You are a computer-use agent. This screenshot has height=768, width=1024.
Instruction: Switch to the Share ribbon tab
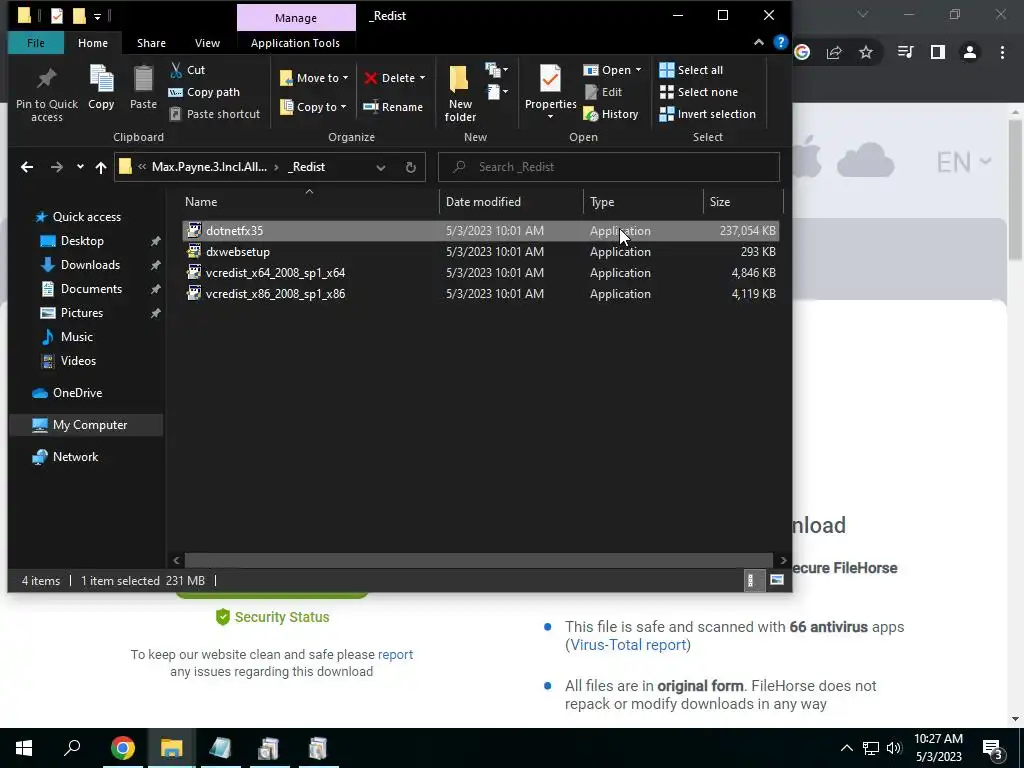[151, 43]
